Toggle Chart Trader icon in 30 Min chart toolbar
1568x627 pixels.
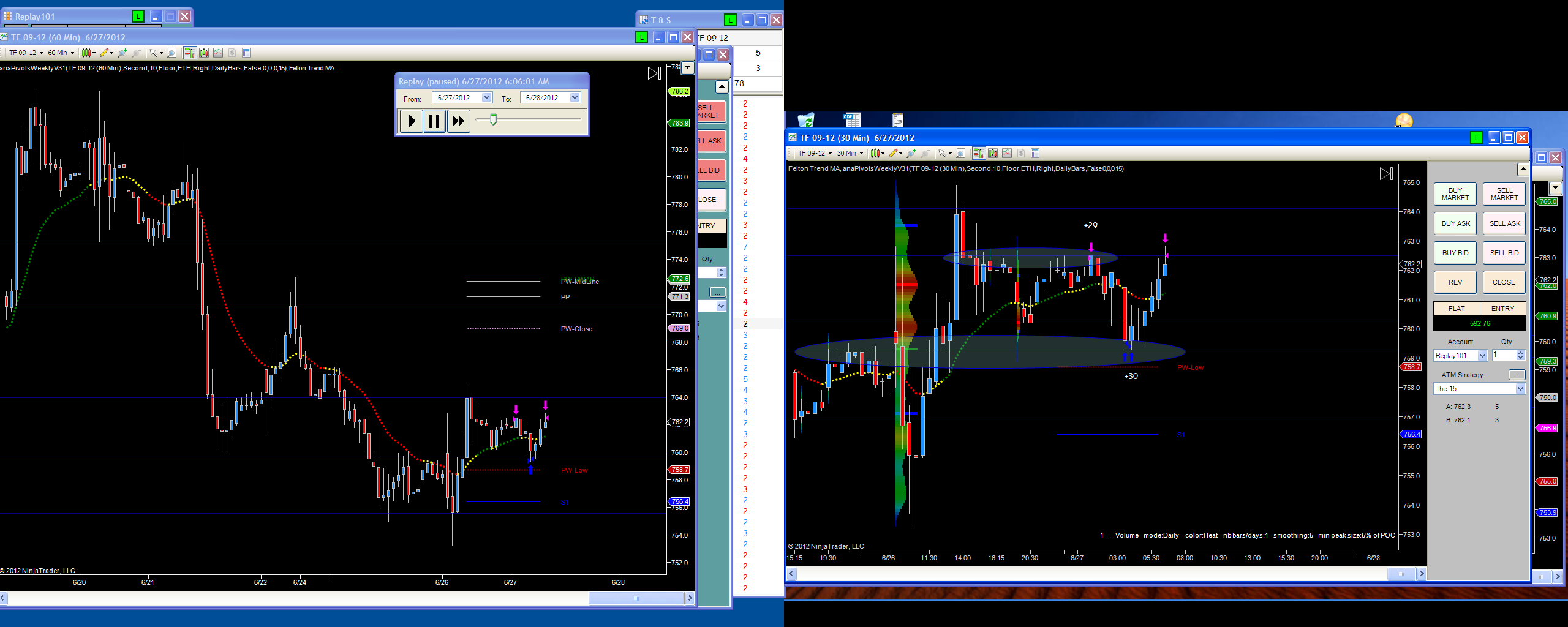click(x=978, y=153)
